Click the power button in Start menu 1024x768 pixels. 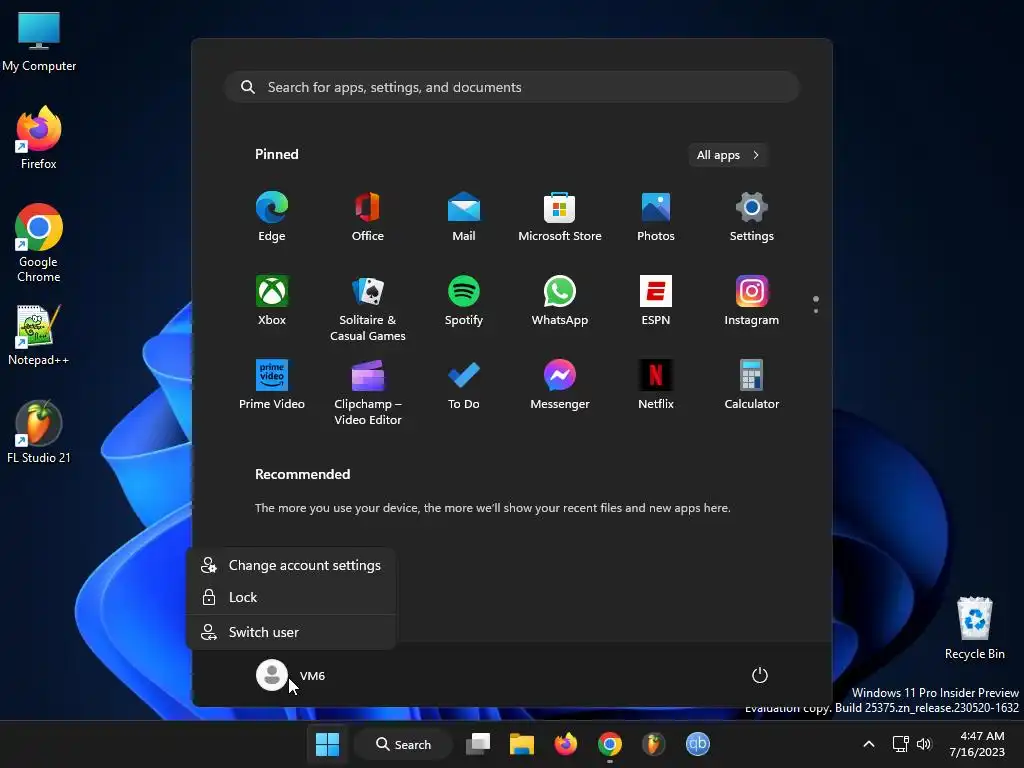(x=760, y=675)
